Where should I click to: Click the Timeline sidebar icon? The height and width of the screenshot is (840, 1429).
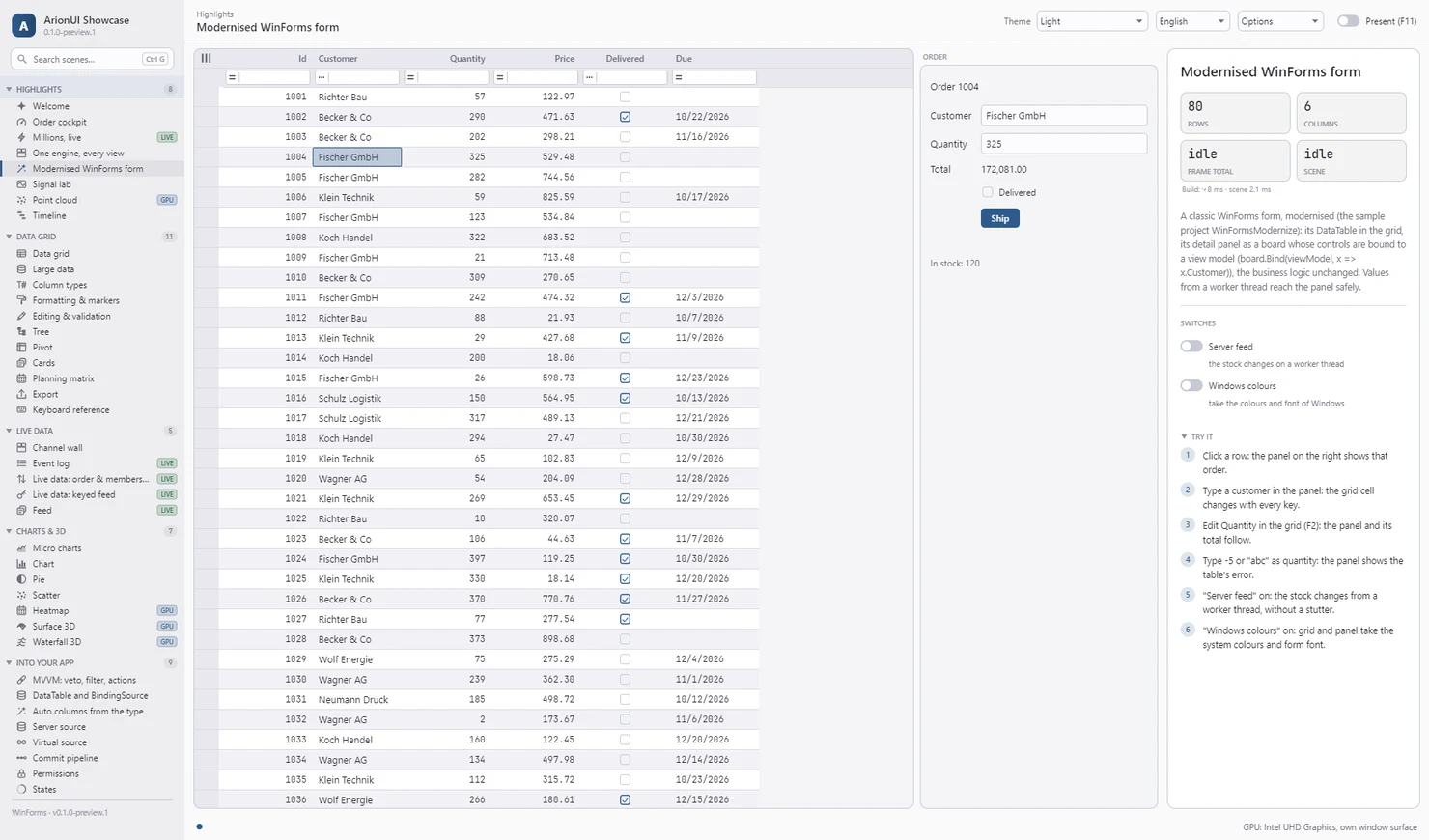21,215
